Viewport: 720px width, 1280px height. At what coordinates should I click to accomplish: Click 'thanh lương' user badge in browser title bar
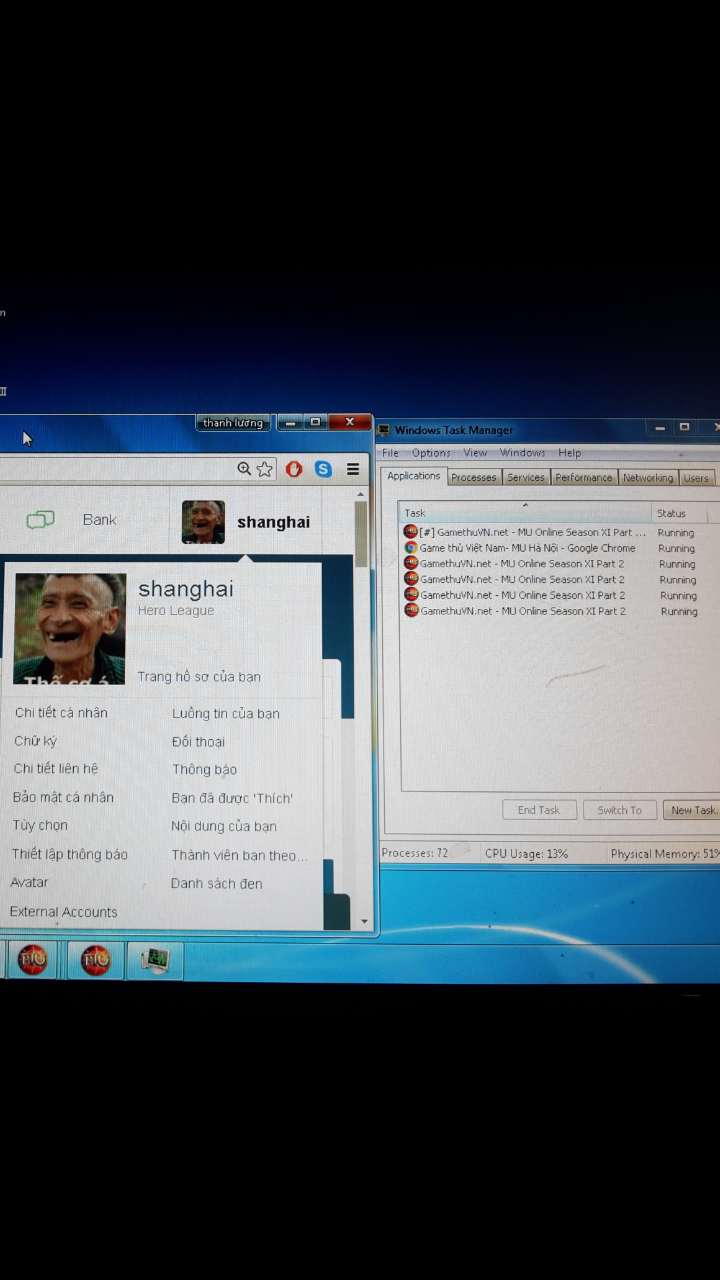point(233,423)
